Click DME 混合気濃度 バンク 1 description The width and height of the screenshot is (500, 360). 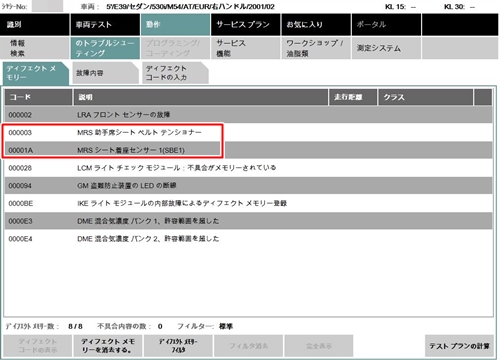[148, 221]
